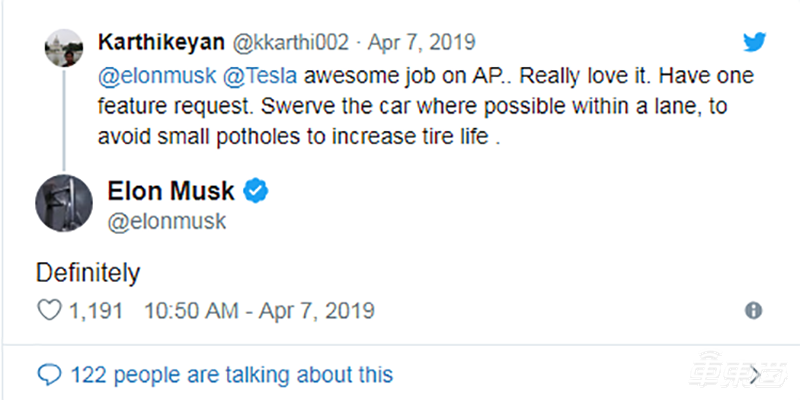Click the "Definitely" tweet text
Image resolution: width=800 pixels, height=400 pixels.
[x=88, y=271]
